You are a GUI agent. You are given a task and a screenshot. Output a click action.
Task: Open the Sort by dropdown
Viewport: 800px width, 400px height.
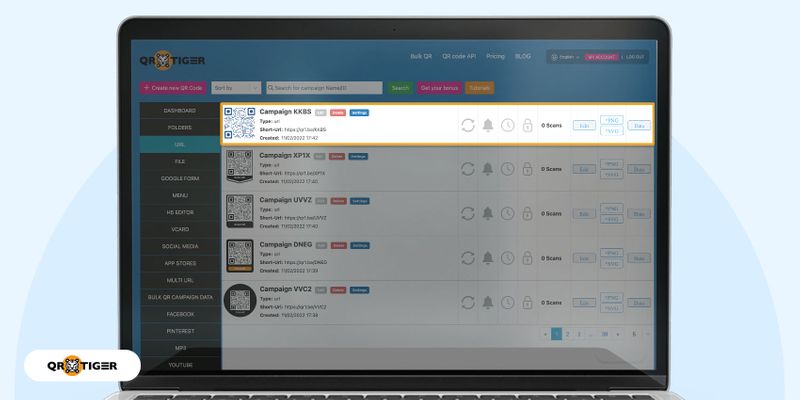236,88
